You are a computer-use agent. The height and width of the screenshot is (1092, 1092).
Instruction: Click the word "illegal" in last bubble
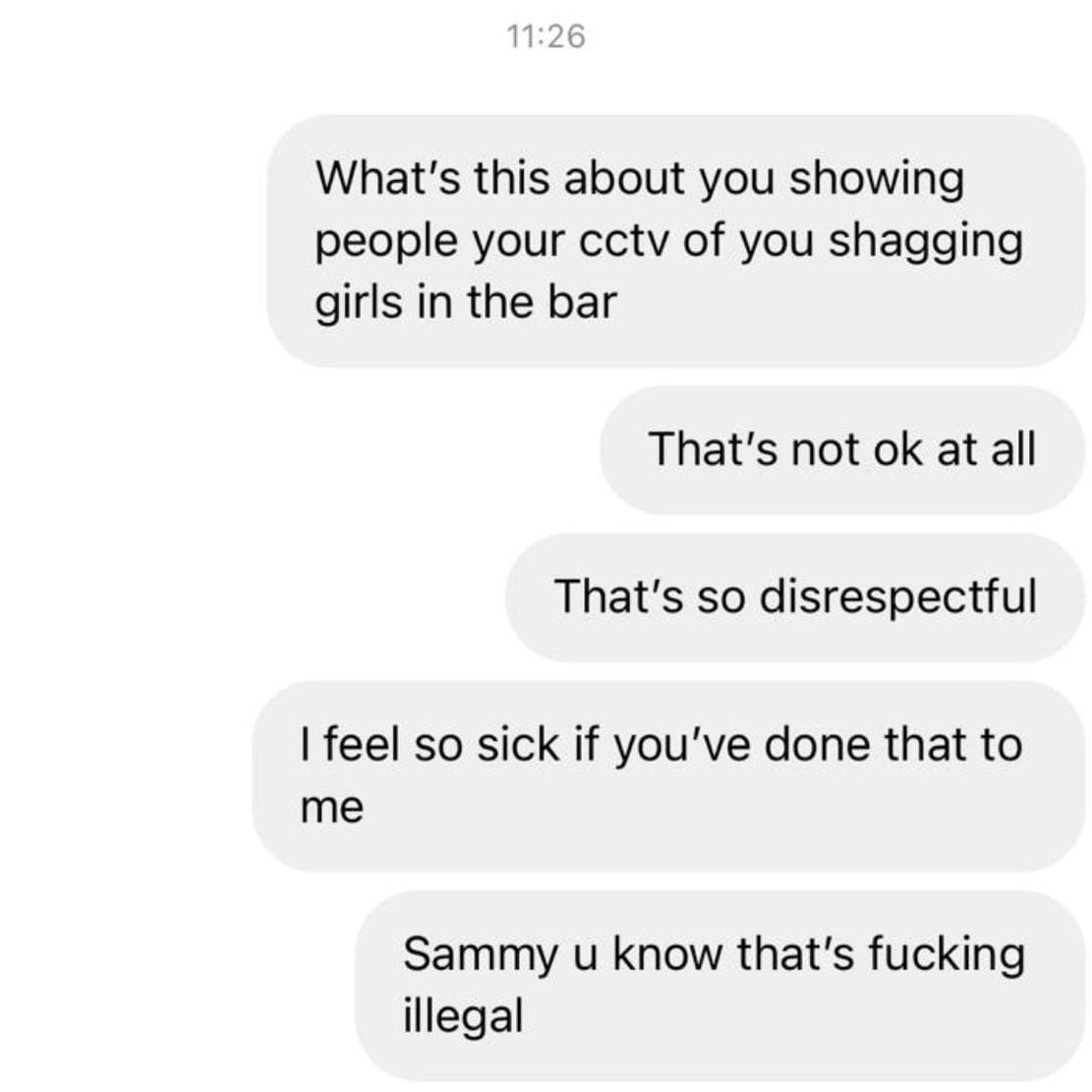463,1016
